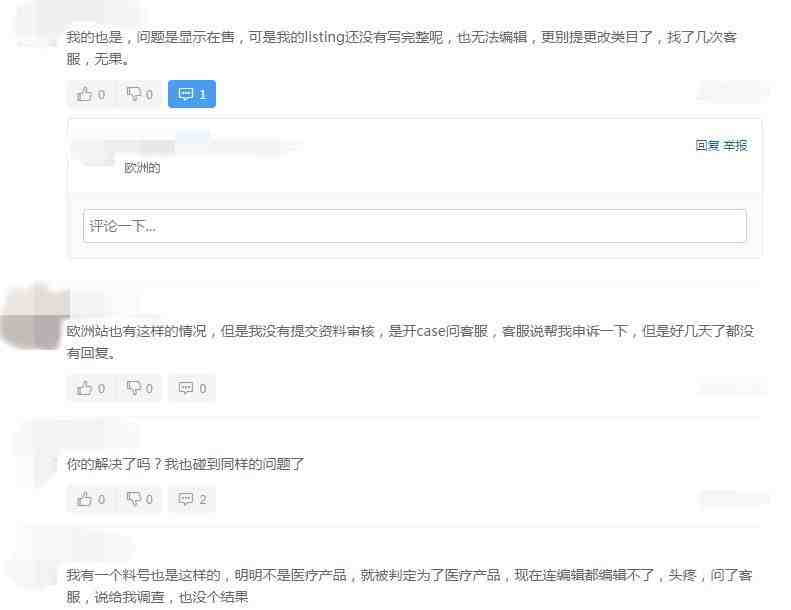Dislike the 你的解决了吗 comment

coord(139,499)
